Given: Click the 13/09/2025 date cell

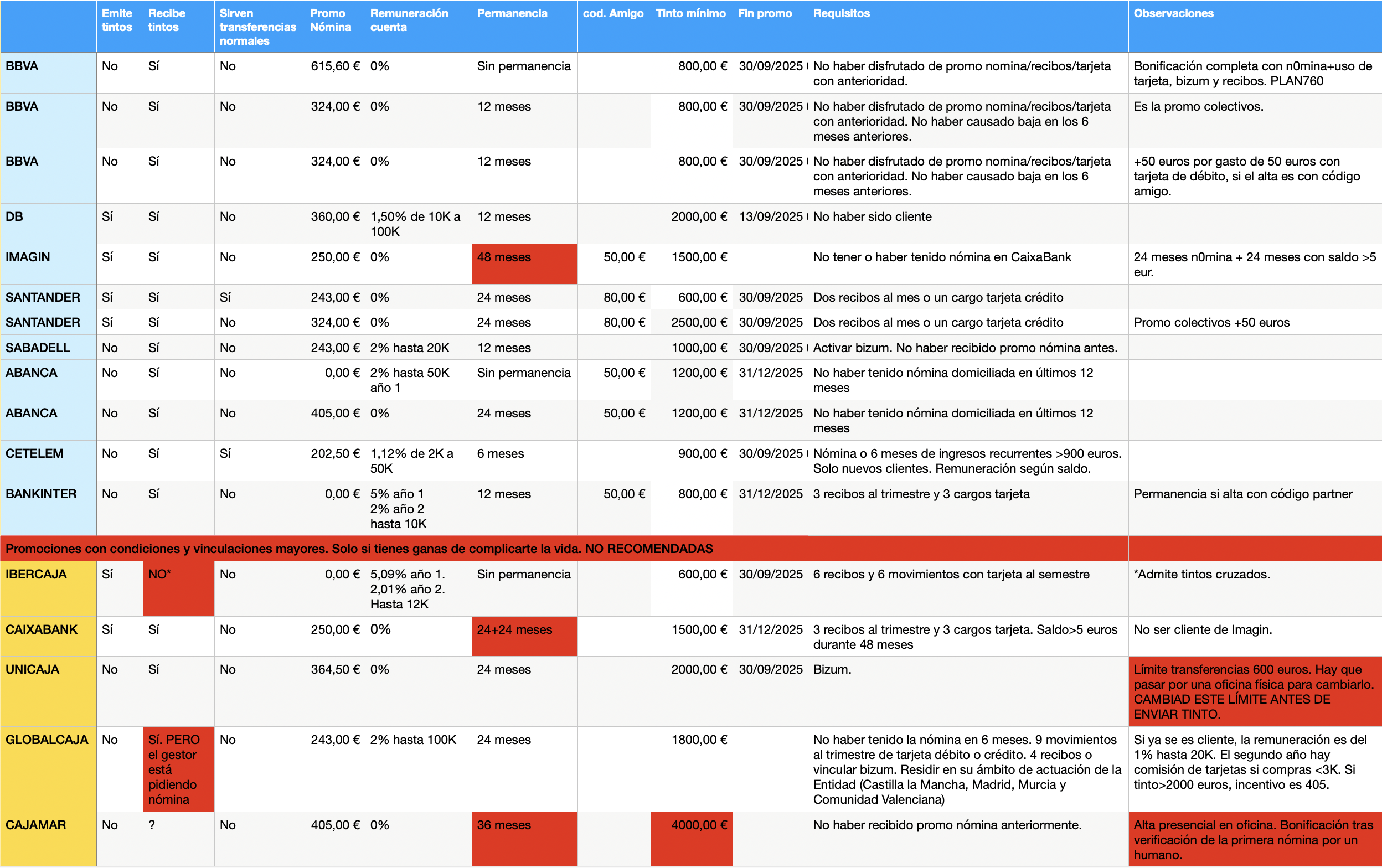Looking at the screenshot, I should click(770, 223).
